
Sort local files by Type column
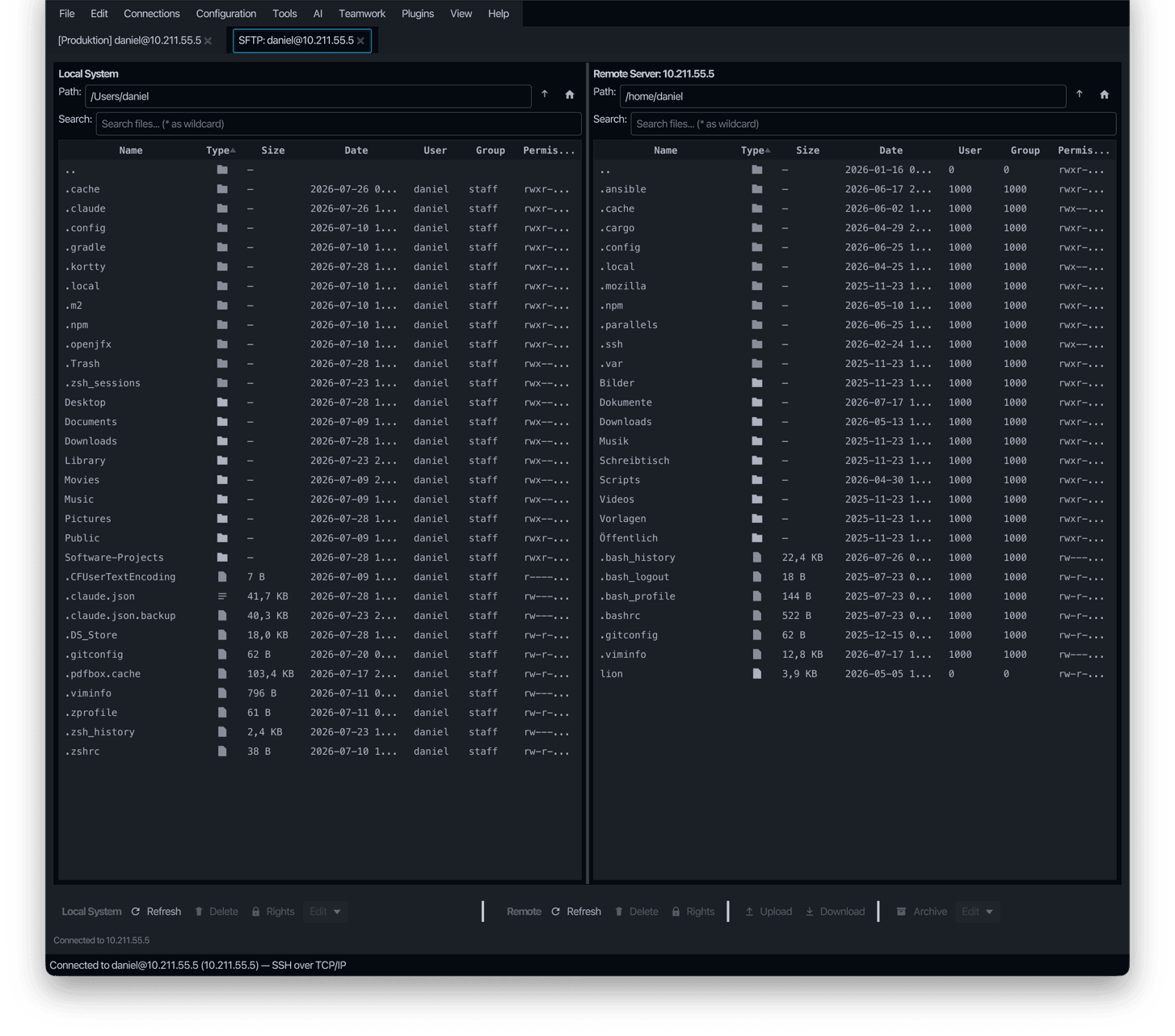[220, 150]
